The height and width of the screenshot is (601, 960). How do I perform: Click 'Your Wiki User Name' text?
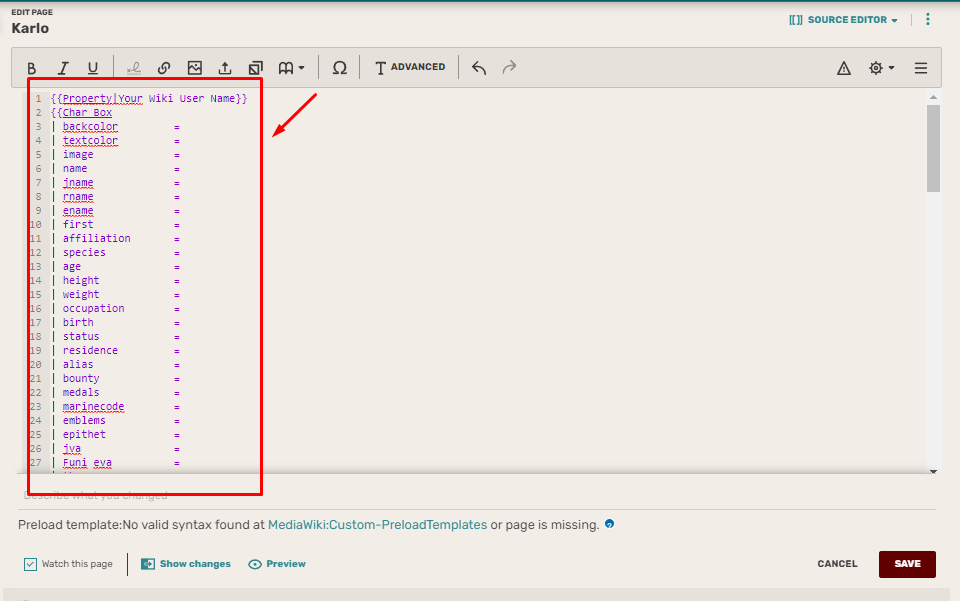point(176,99)
